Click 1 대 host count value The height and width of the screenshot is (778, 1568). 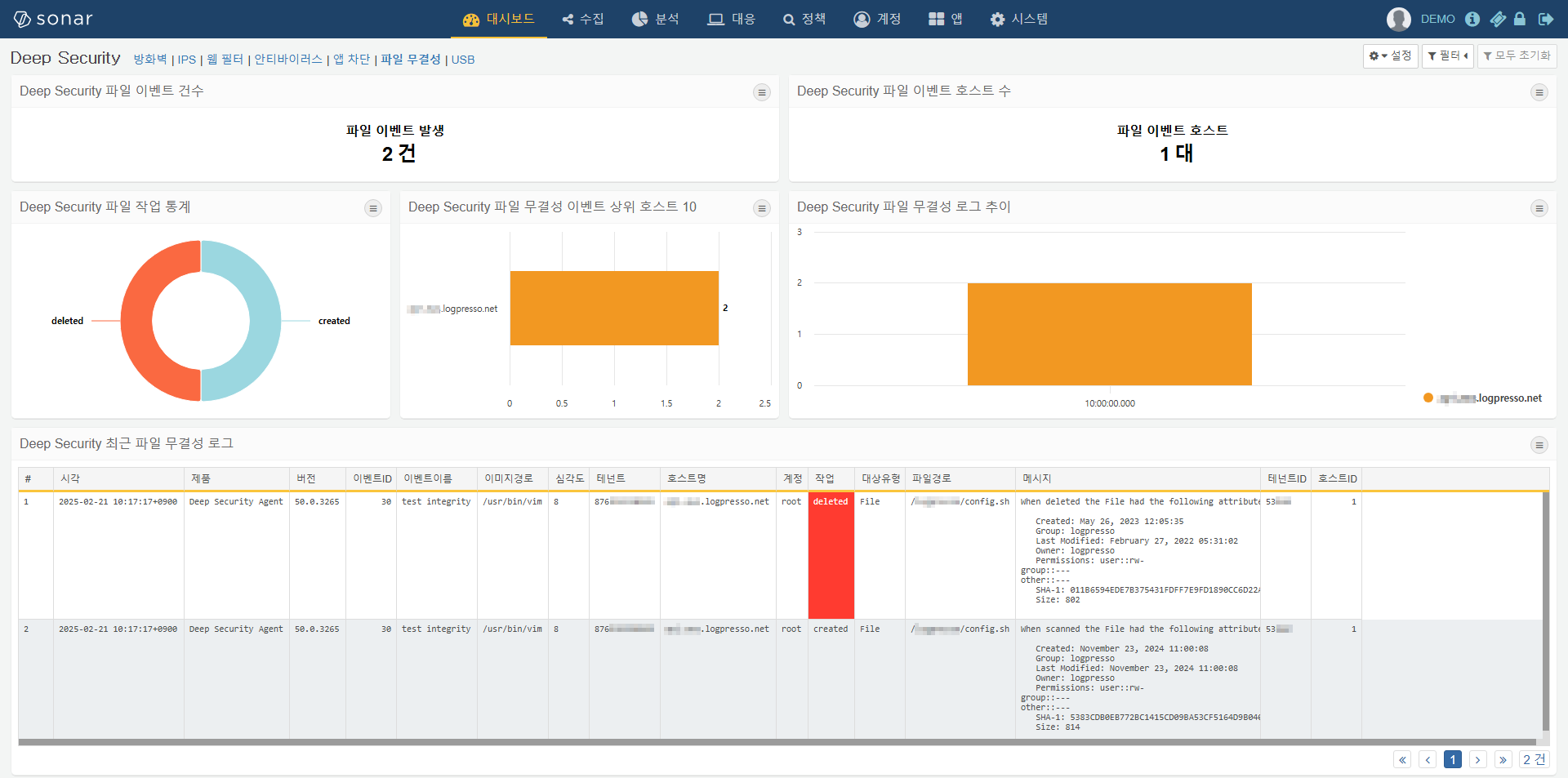[x=1176, y=153]
